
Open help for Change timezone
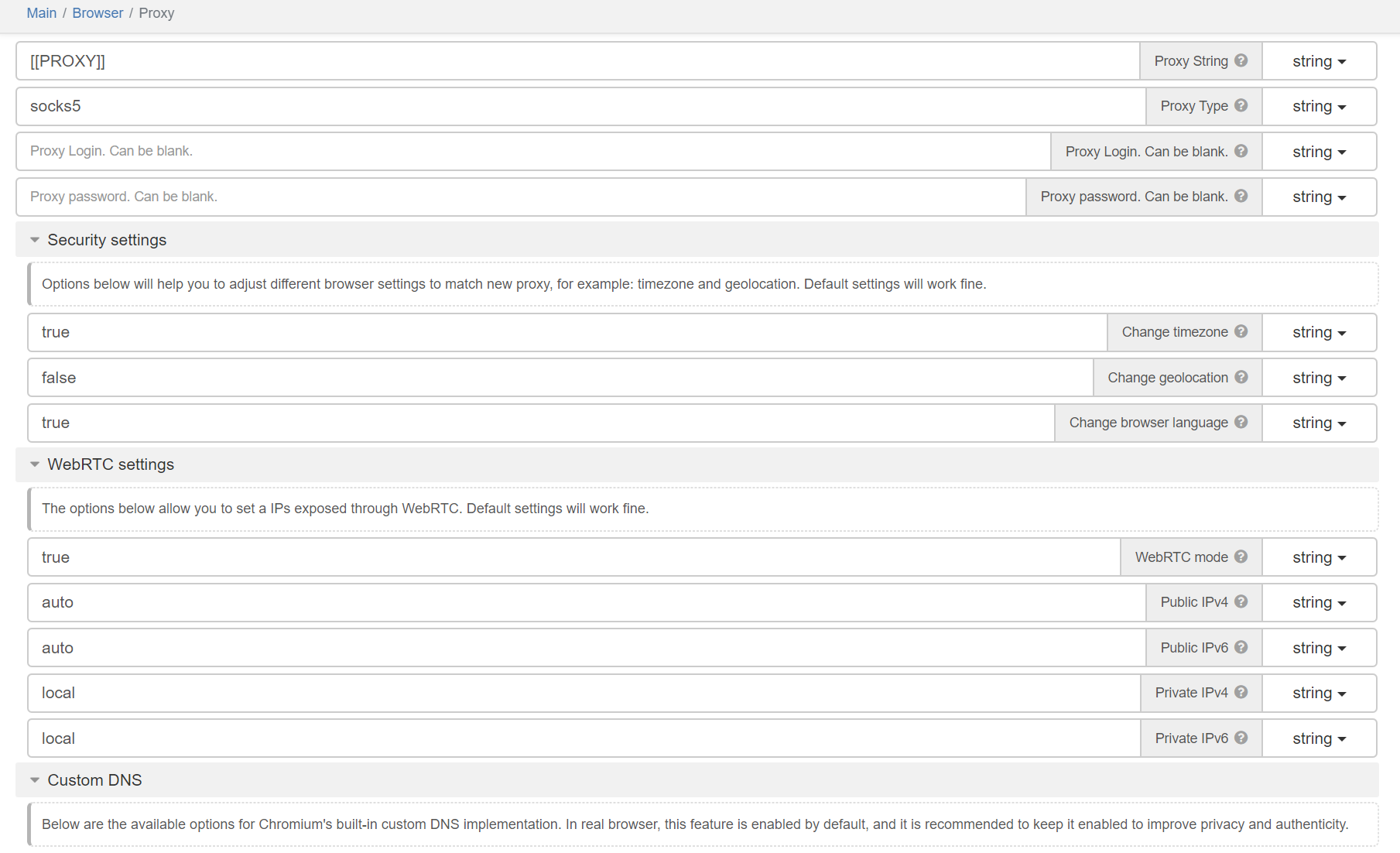pyautogui.click(x=1241, y=331)
